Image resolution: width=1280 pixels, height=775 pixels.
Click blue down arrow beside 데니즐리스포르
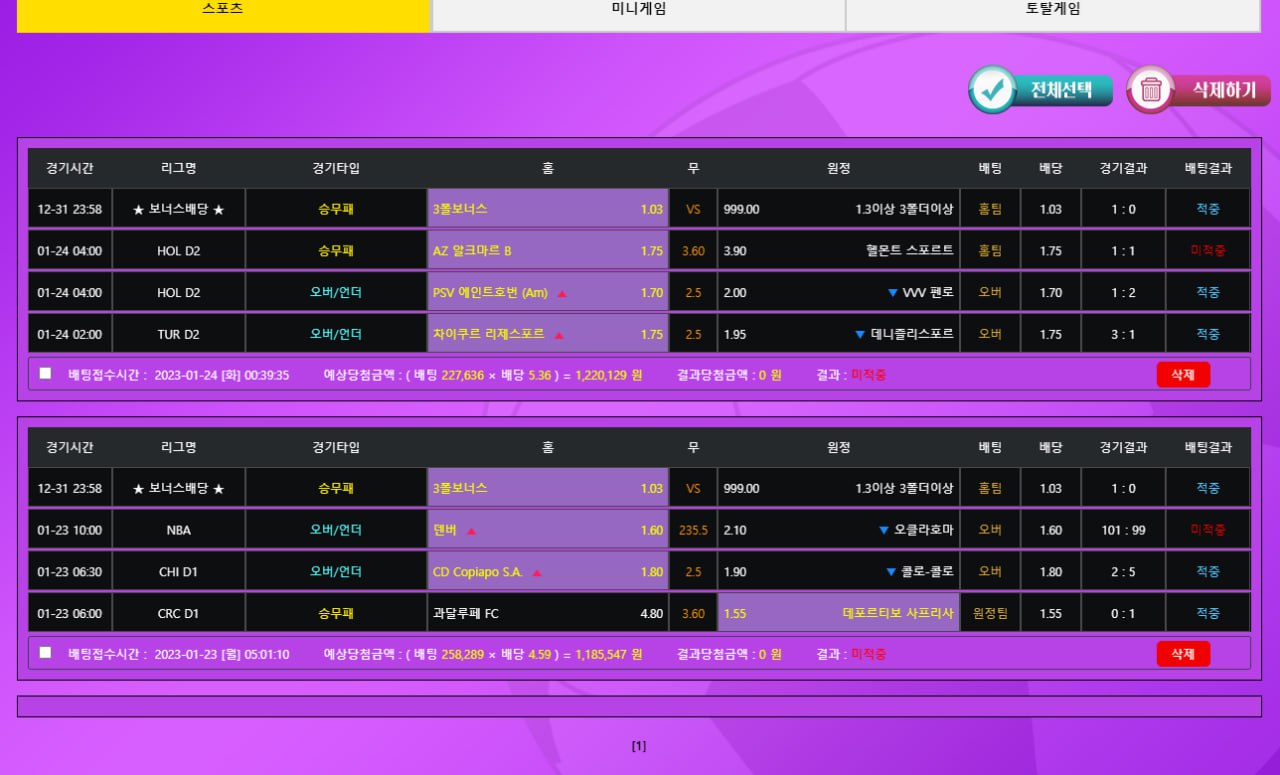click(860, 335)
